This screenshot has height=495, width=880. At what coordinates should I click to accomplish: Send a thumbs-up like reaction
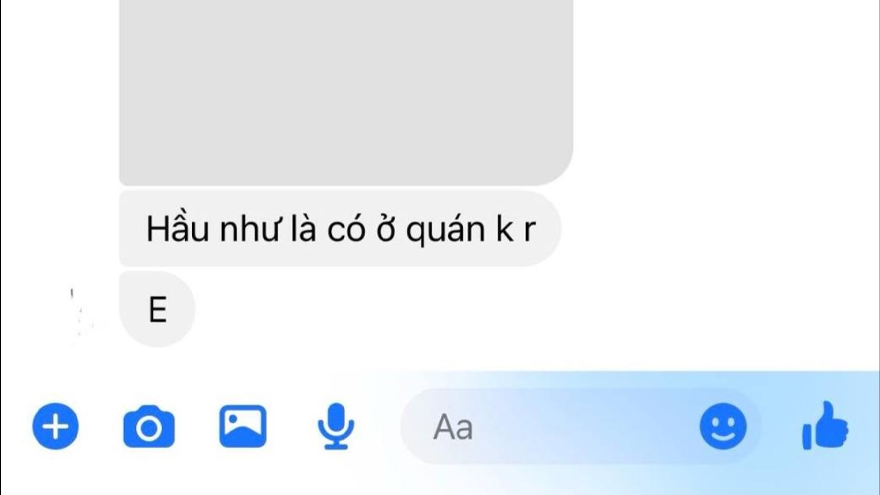tap(825, 425)
